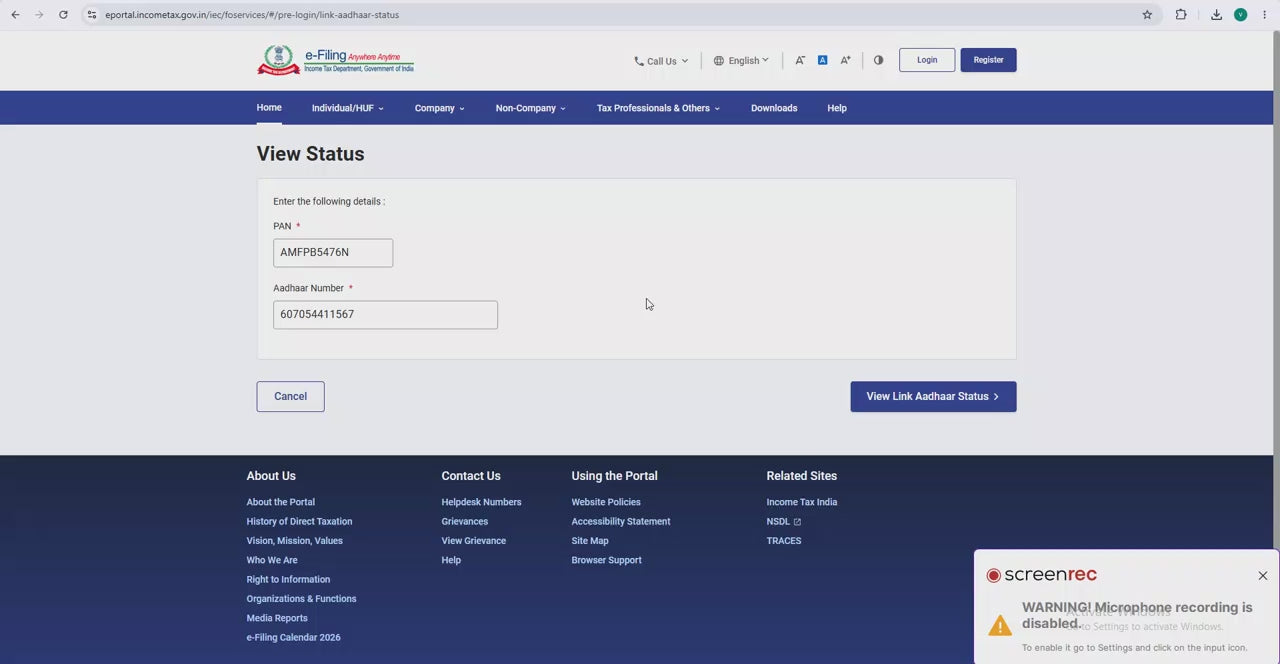
Task: Bookmark this page with star icon
Action: [x=1147, y=15]
